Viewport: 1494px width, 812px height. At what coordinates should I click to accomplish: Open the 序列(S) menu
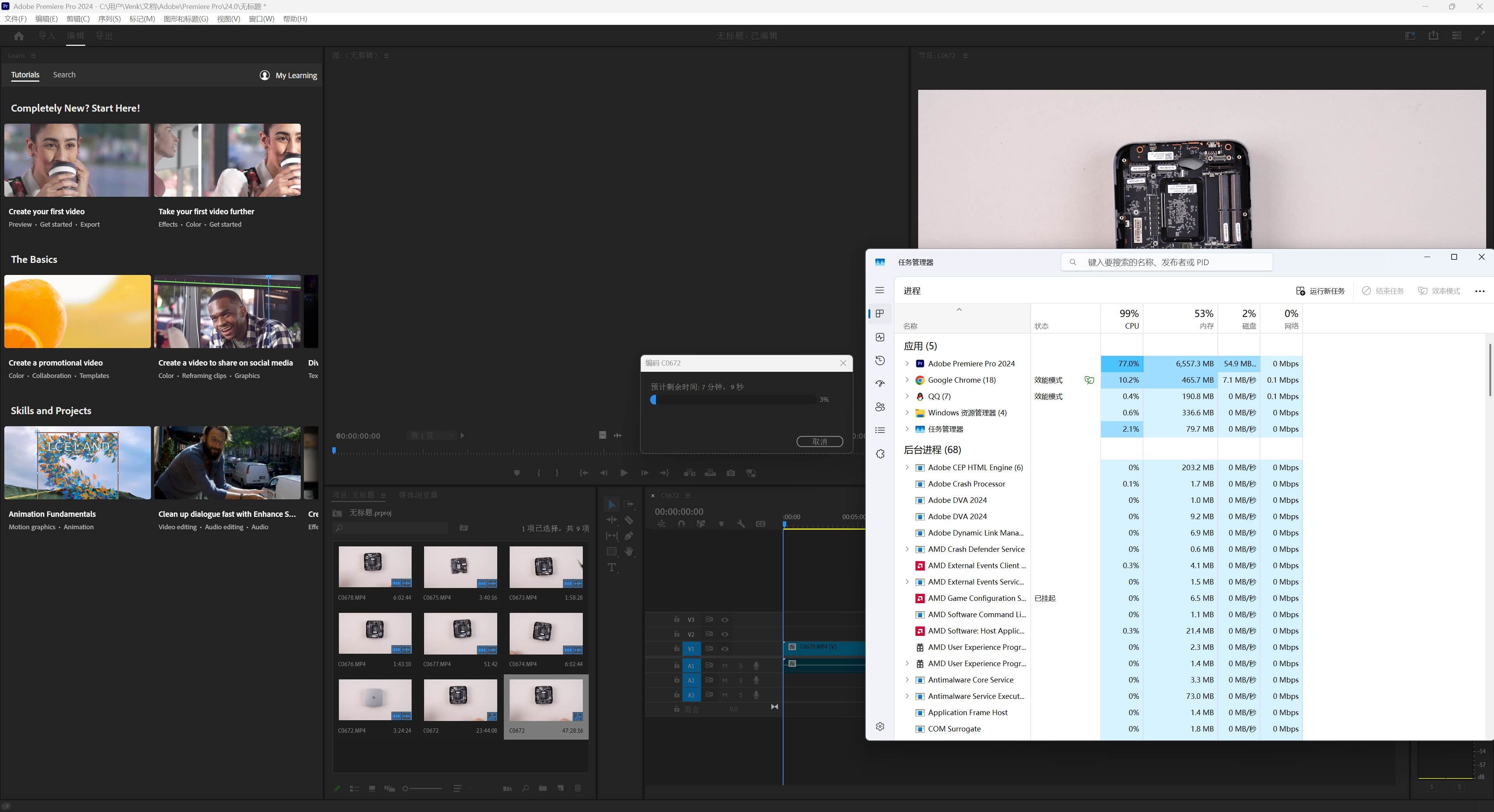(x=109, y=19)
